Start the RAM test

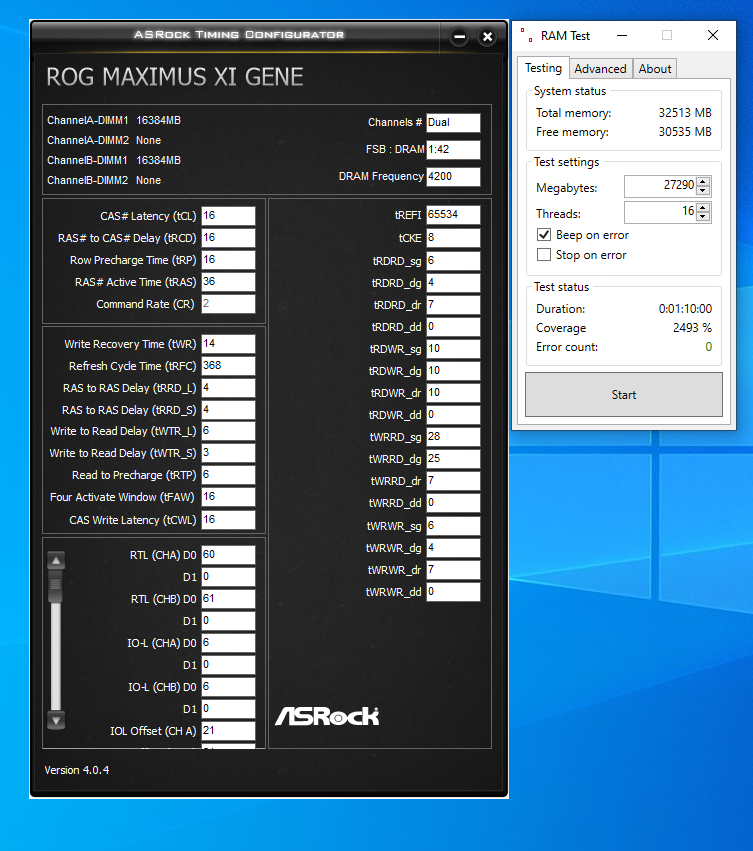coord(624,395)
